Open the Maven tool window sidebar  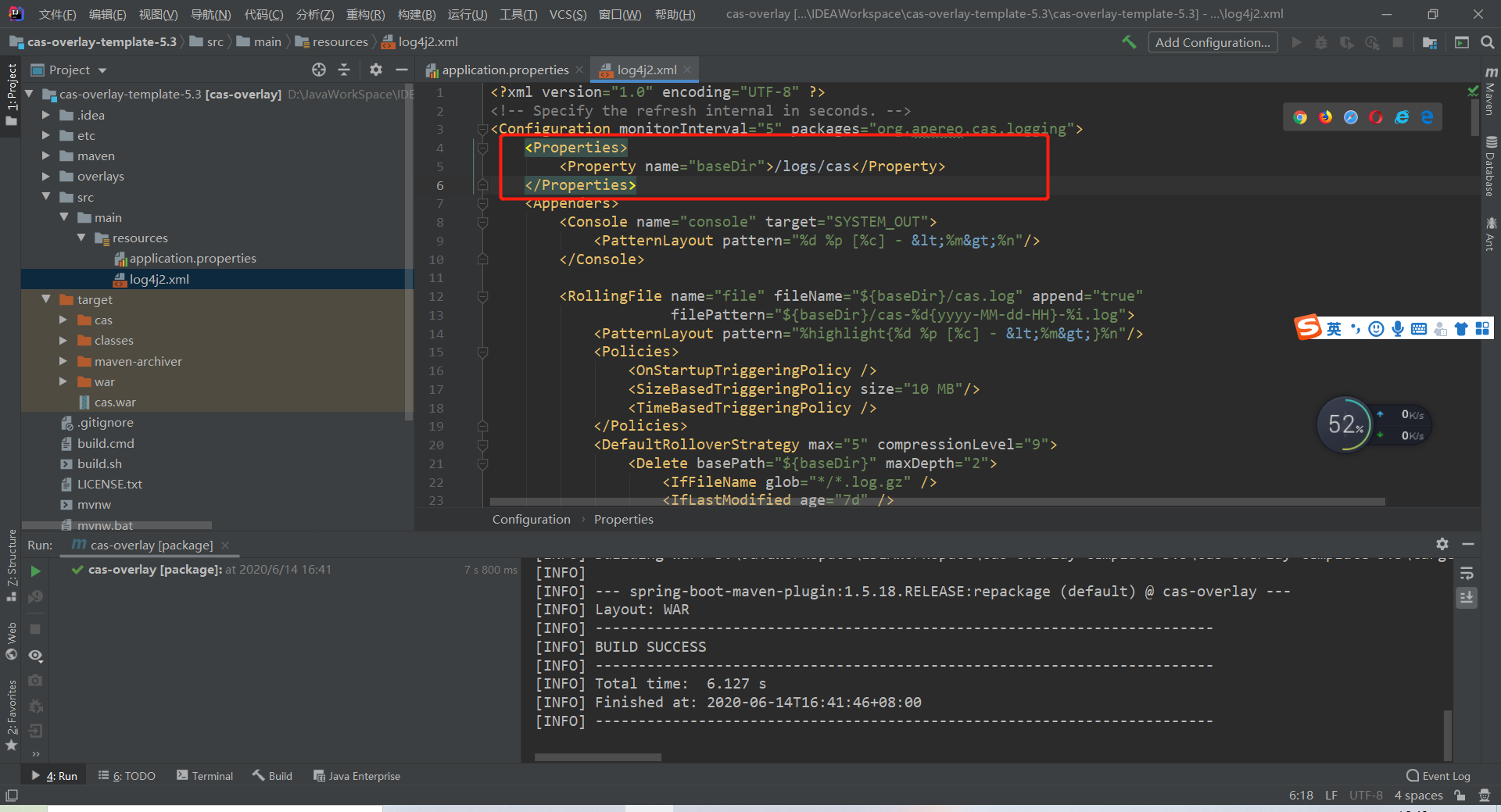click(1491, 92)
